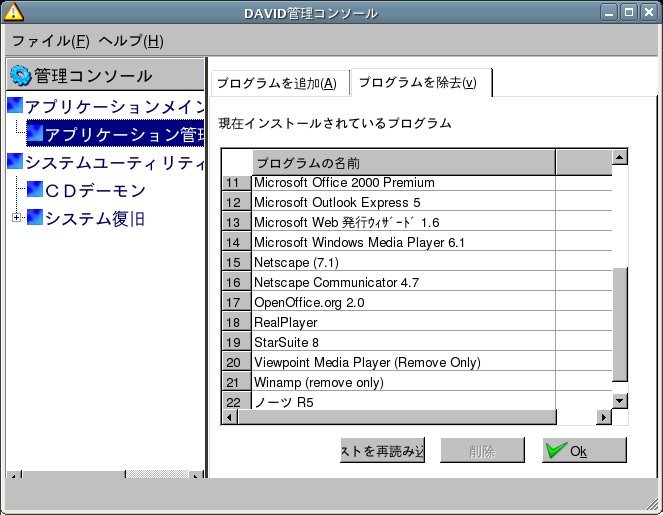Click the green checkmark on Ok button
The width and height of the screenshot is (663, 515).
click(x=556, y=450)
